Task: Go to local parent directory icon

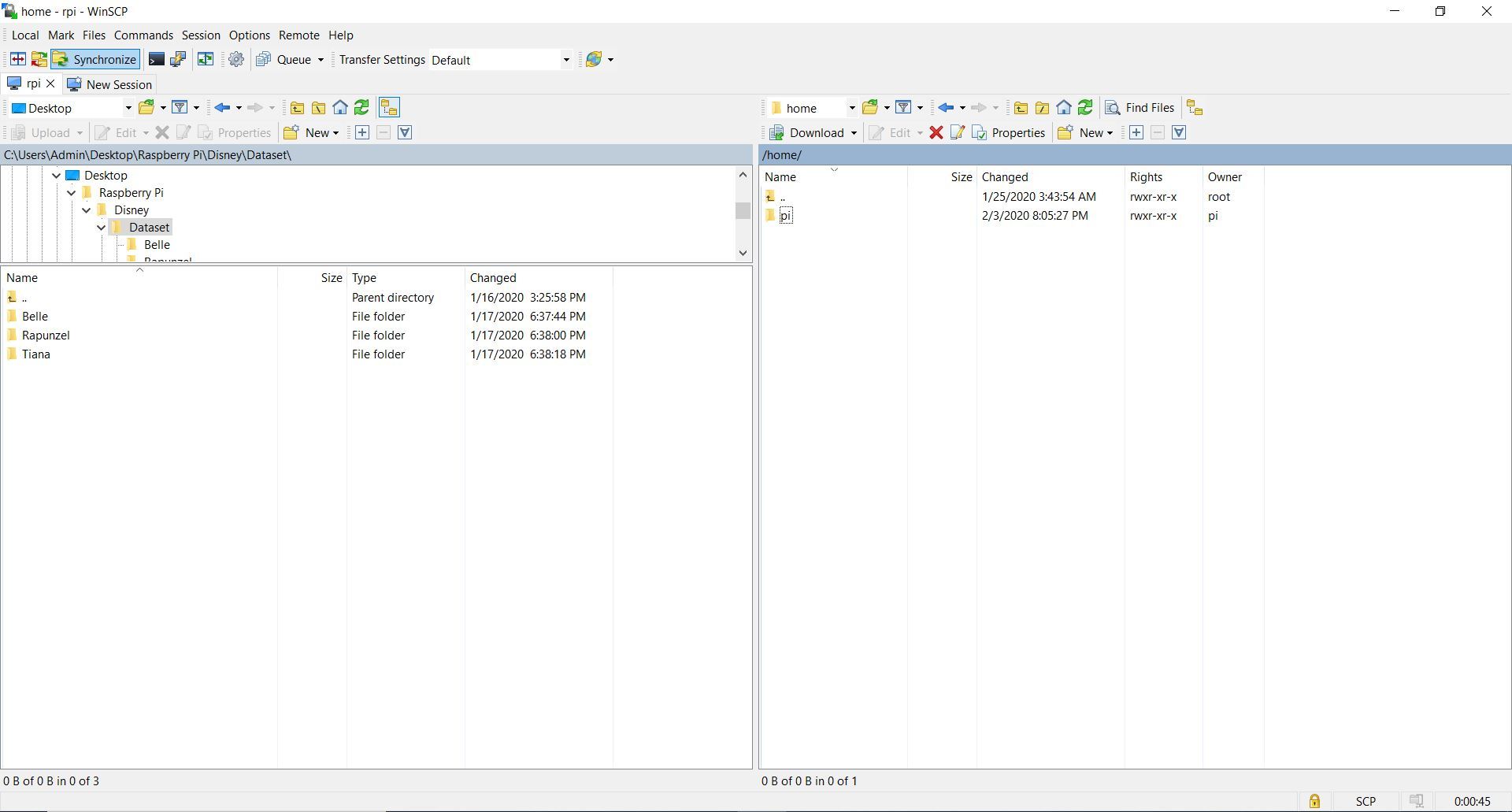Action: pos(297,108)
